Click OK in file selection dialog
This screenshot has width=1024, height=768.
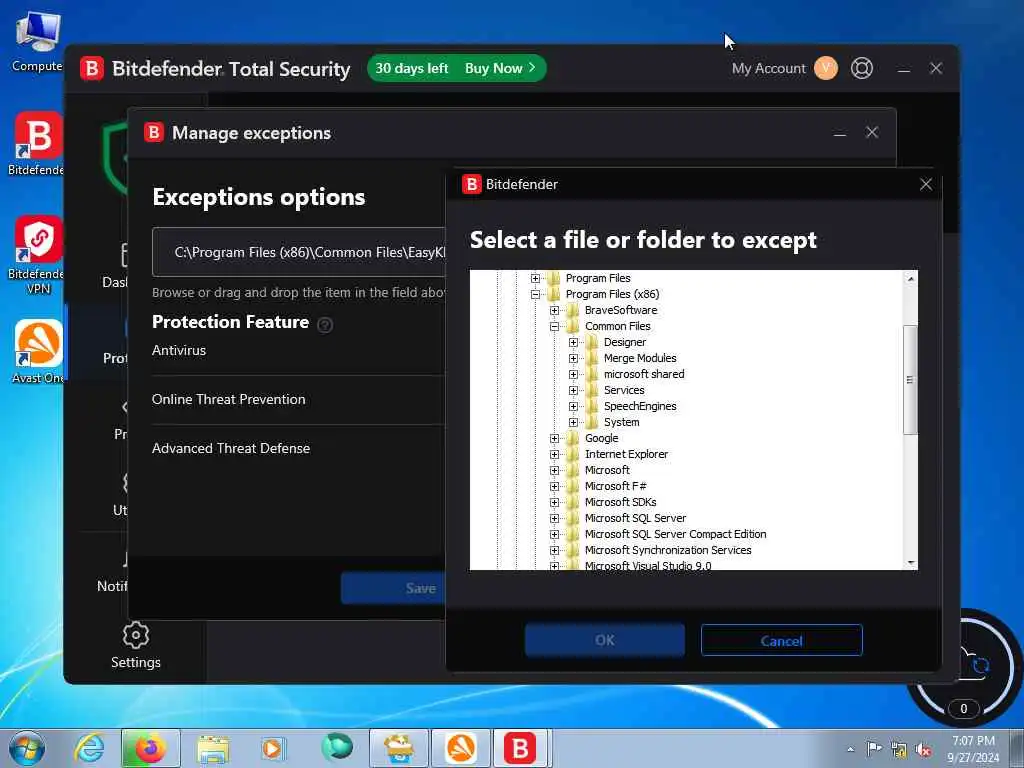point(605,641)
